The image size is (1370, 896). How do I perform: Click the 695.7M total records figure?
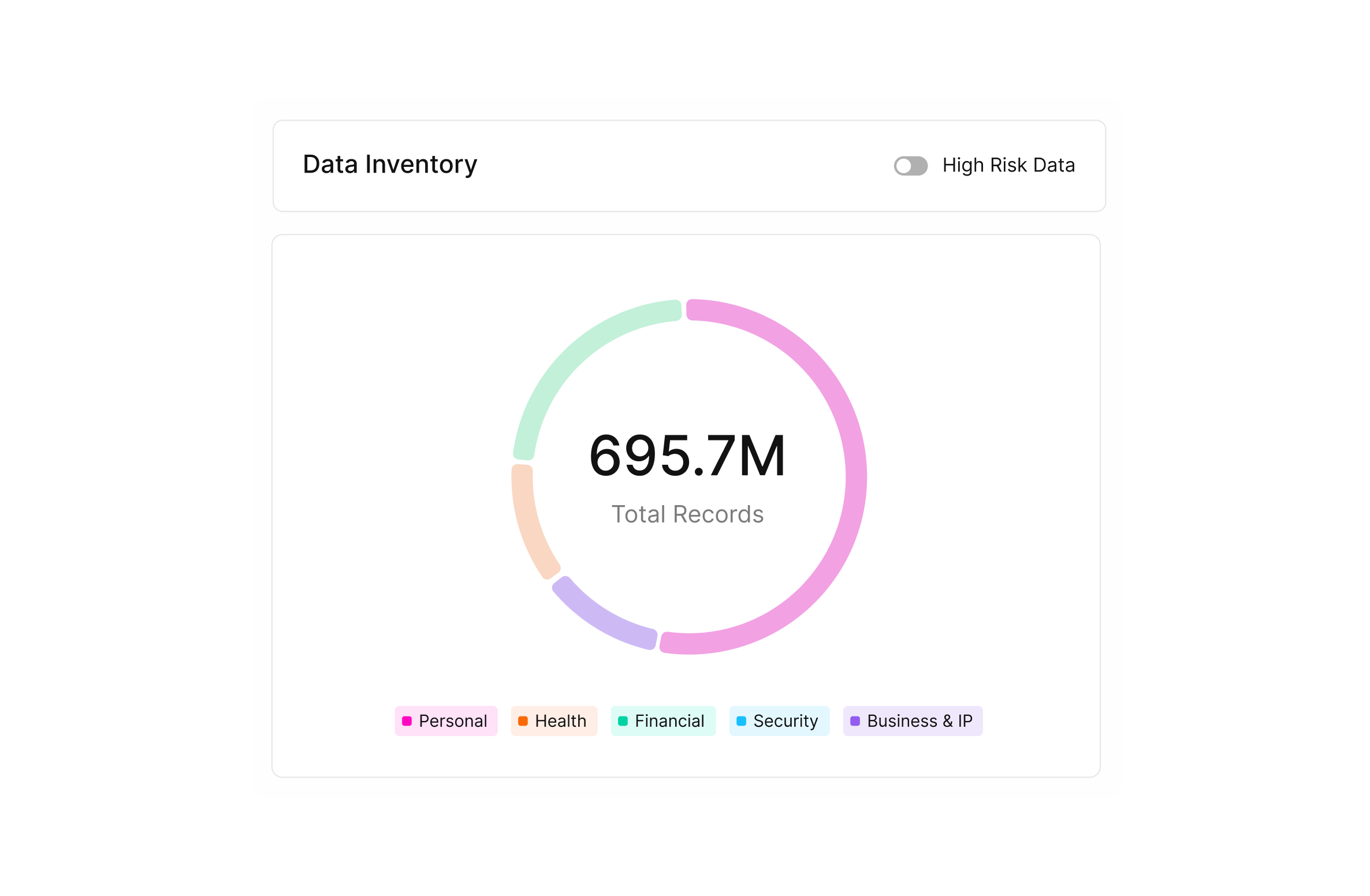pos(687,456)
